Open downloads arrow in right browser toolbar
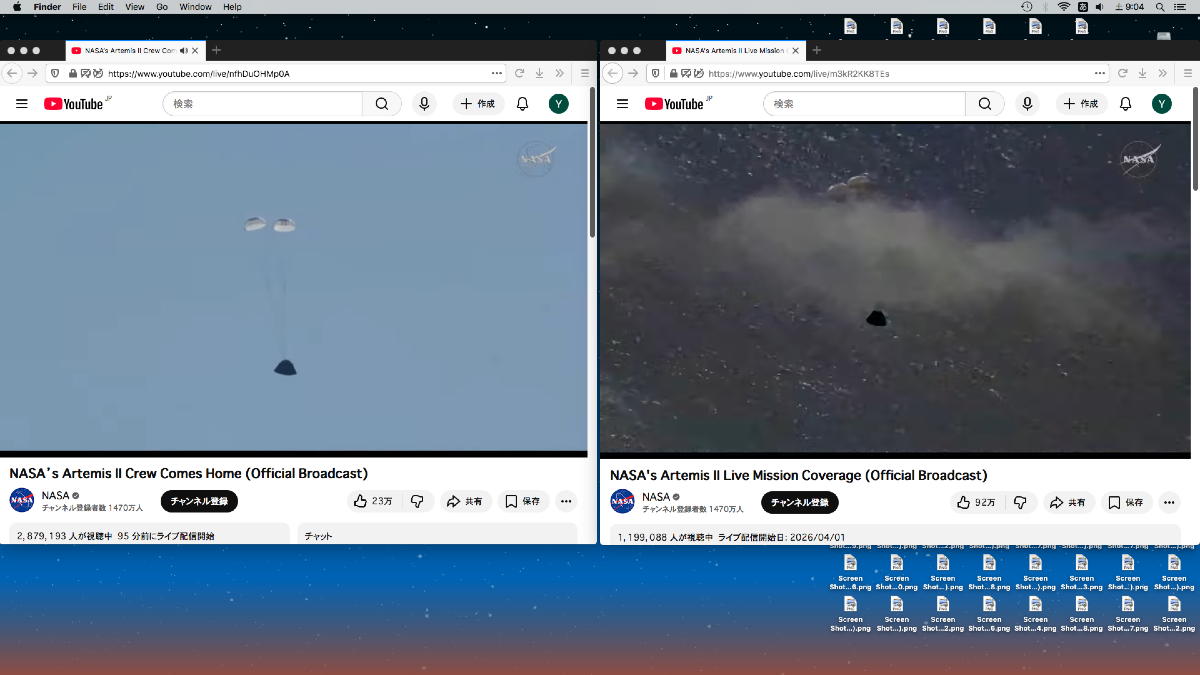 1142,73
